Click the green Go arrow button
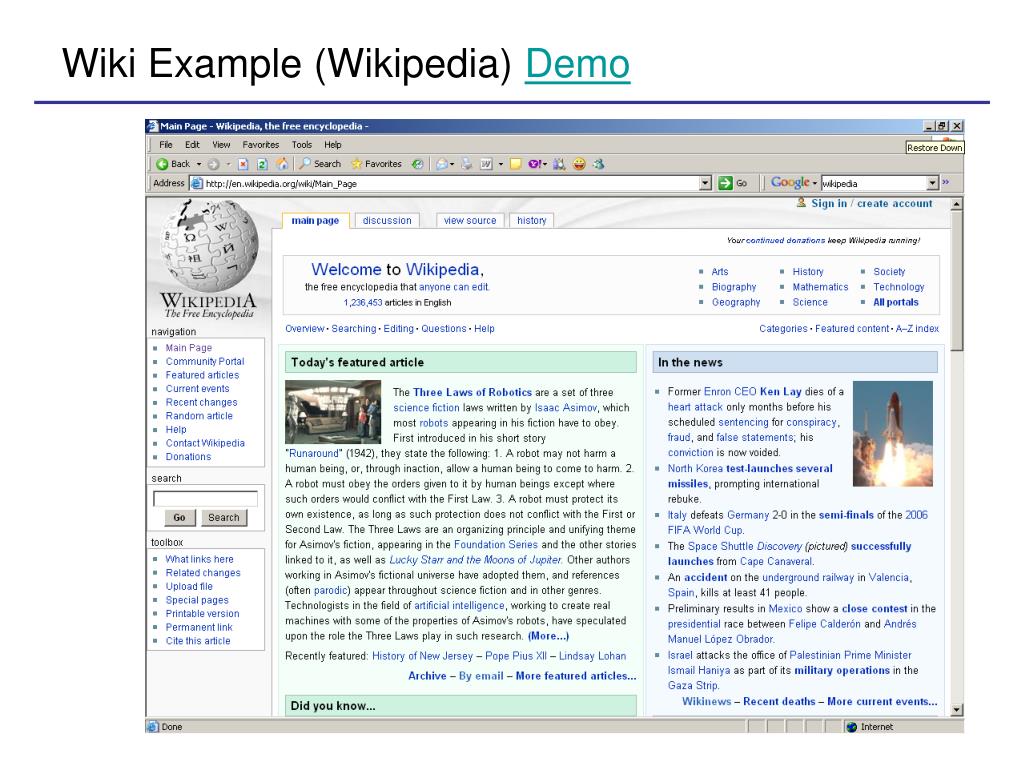Viewport: 1024px width, 768px height. point(725,184)
